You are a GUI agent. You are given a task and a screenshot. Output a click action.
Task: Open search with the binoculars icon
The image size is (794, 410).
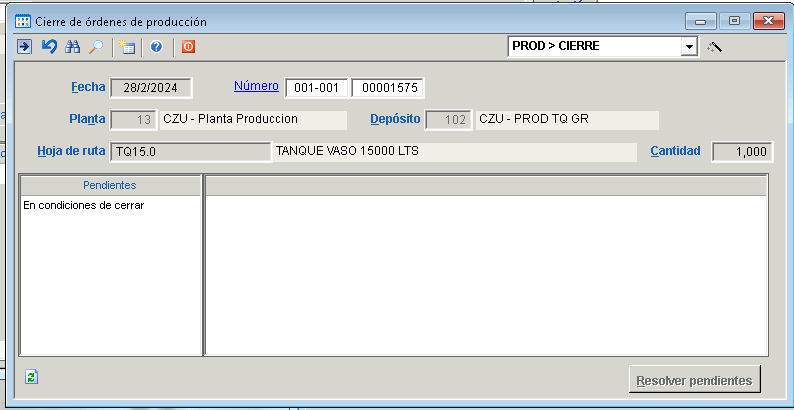(x=72, y=46)
